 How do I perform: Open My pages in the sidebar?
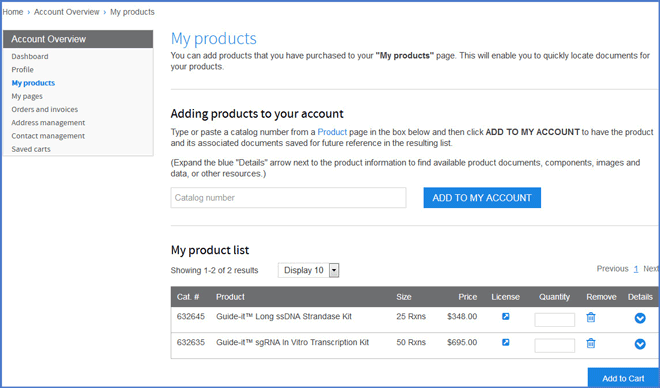click(x=27, y=96)
